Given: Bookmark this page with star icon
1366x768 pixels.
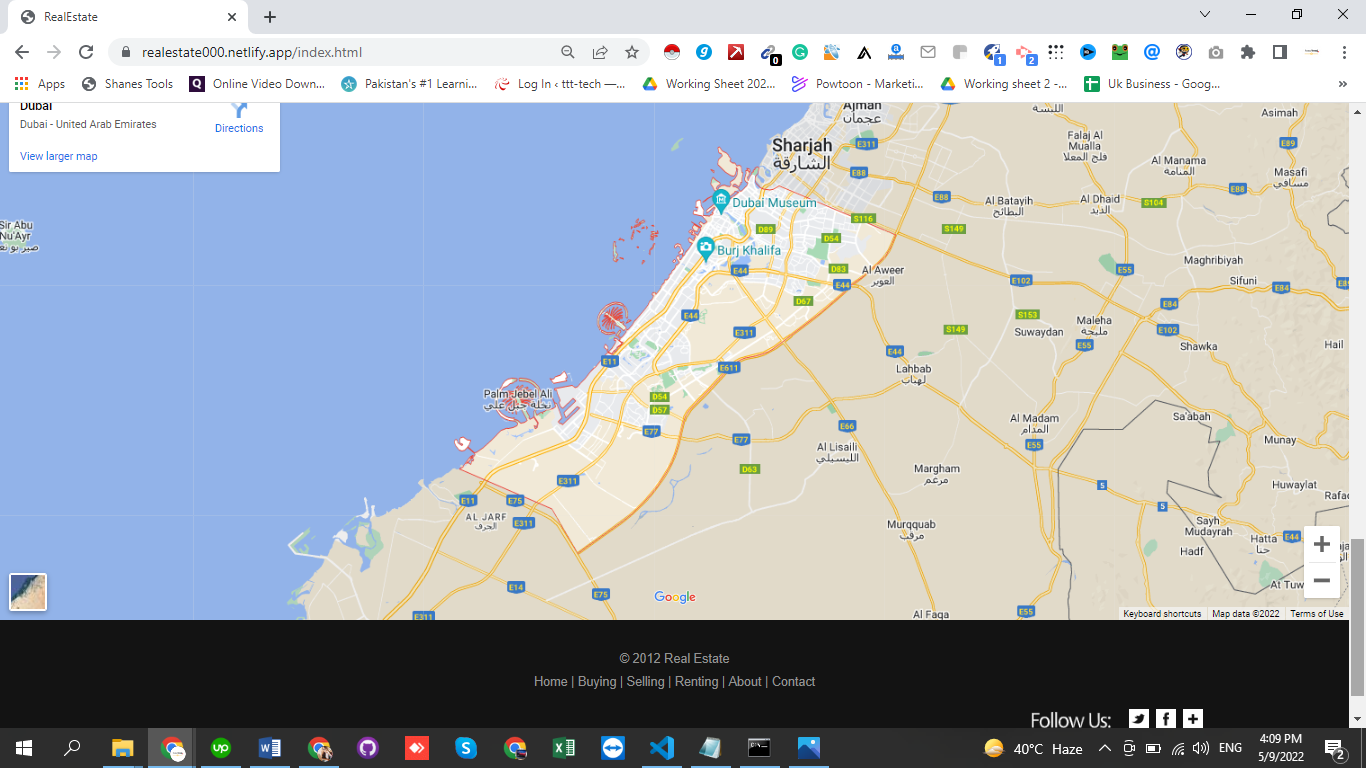Looking at the screenshot, I should click(631, 52).
